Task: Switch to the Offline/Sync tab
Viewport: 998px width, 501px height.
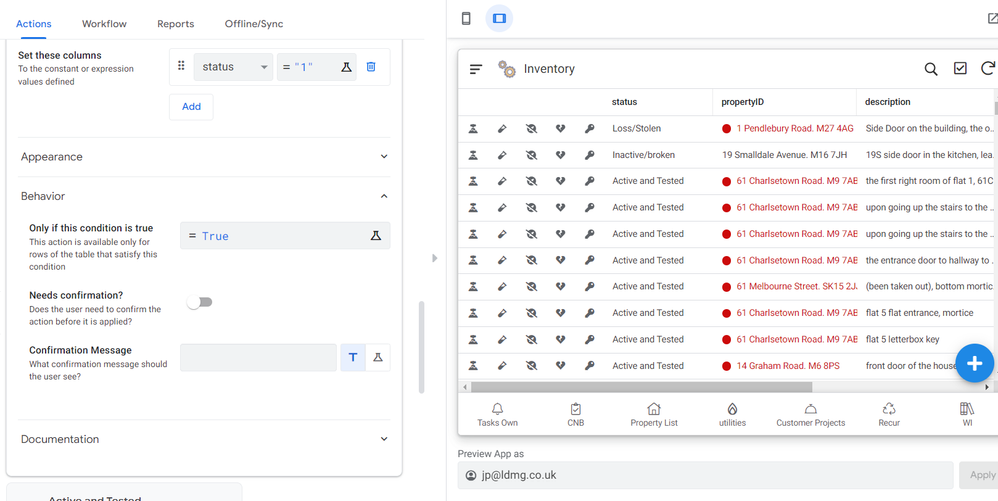Action: tap(254, 24)
